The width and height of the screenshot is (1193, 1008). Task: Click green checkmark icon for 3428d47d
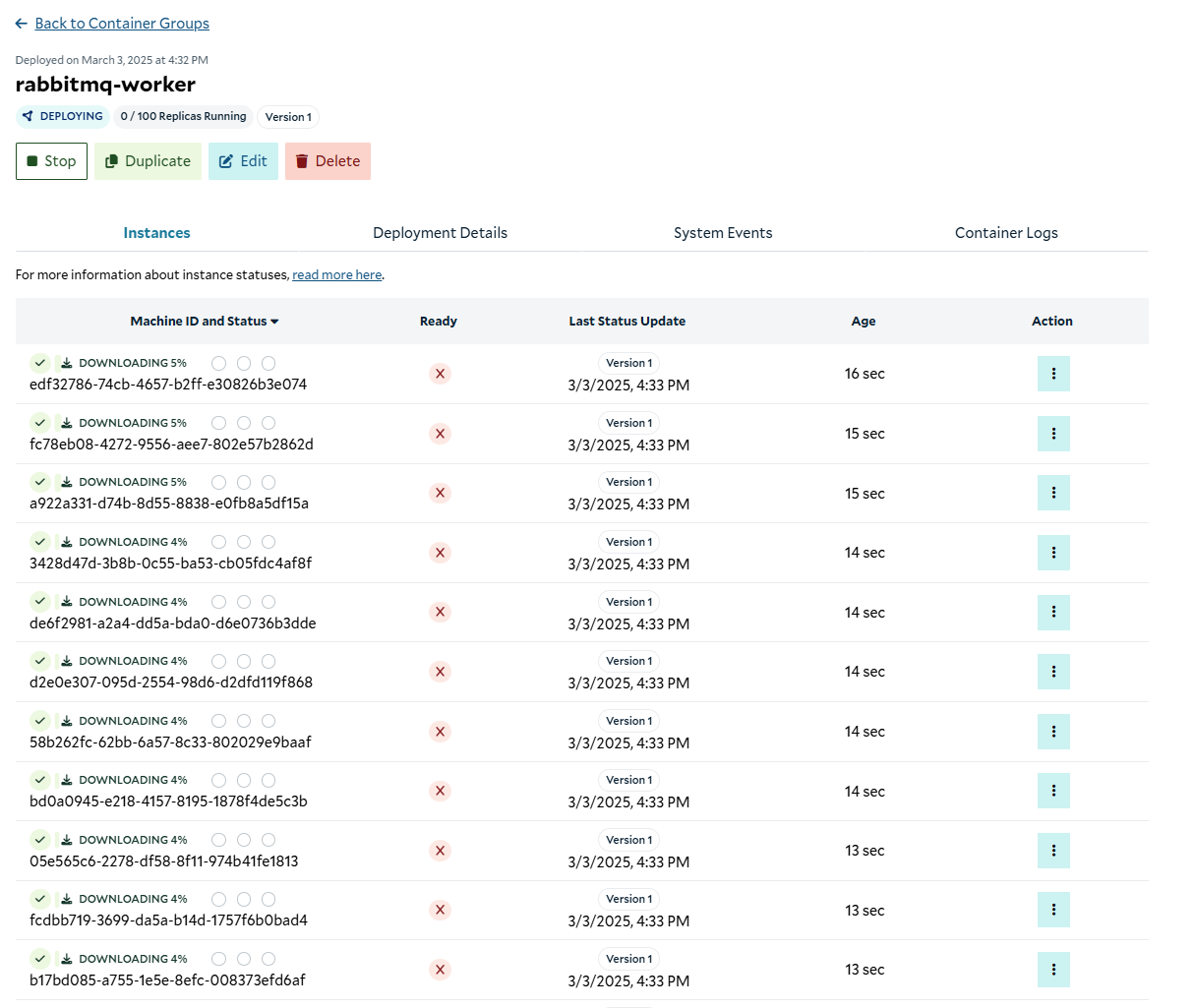(40, 542)
